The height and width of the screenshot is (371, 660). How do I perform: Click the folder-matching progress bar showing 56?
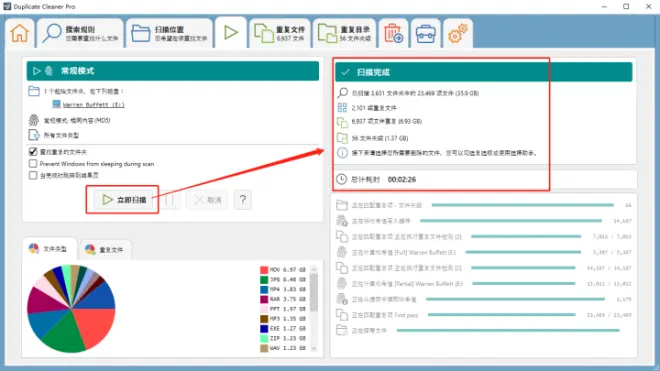click(522, 205)
